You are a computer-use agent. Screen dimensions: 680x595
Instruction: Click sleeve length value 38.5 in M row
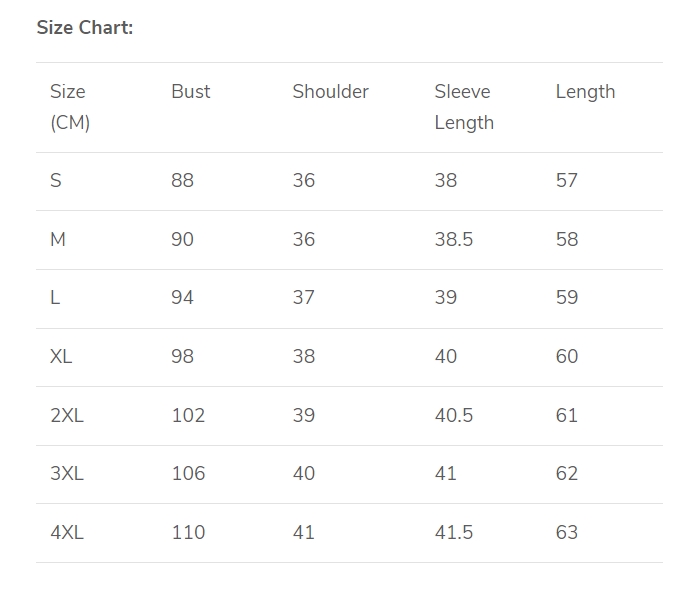454,240
